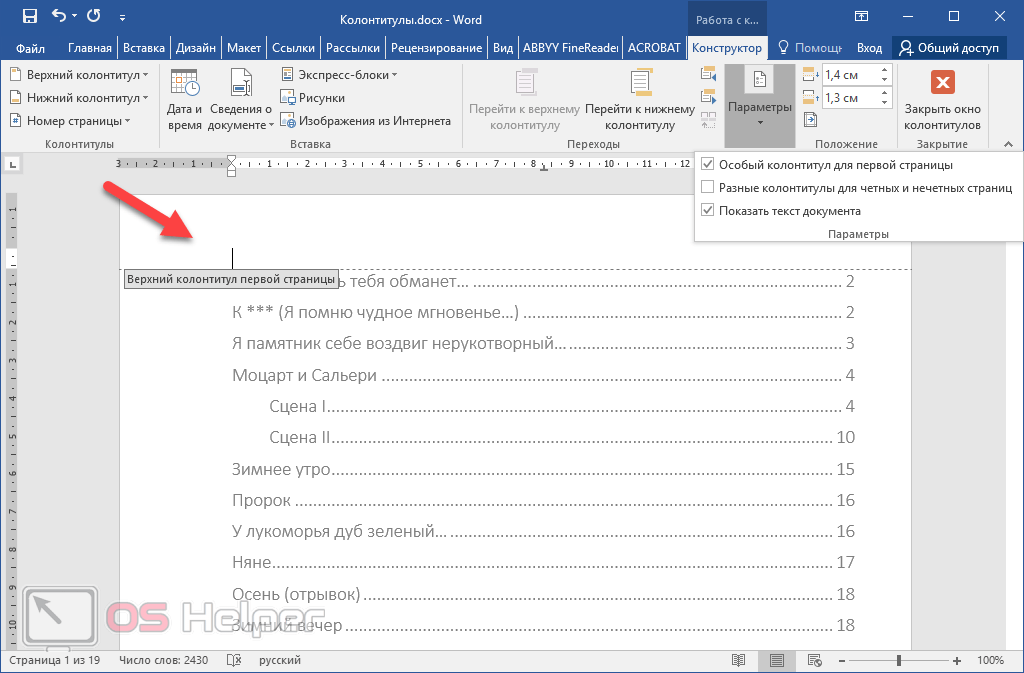The image size is (1024, 673).
Task: Click Общий доступ share button
Action: coord(945,48)
